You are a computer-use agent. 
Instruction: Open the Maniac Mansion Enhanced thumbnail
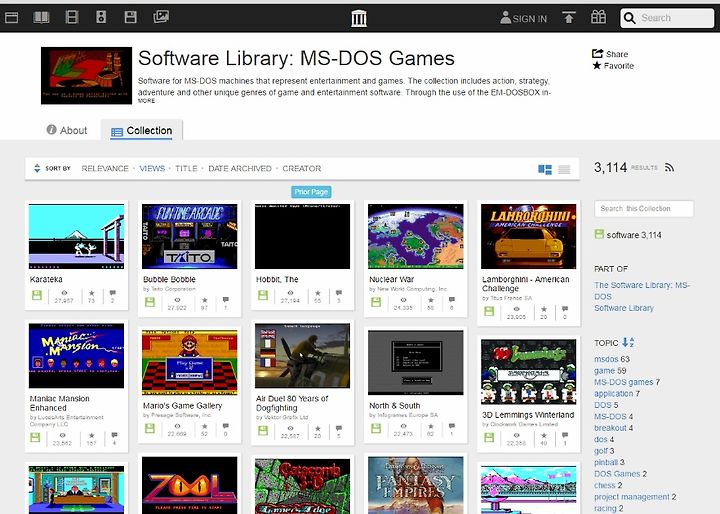[76, 356]
